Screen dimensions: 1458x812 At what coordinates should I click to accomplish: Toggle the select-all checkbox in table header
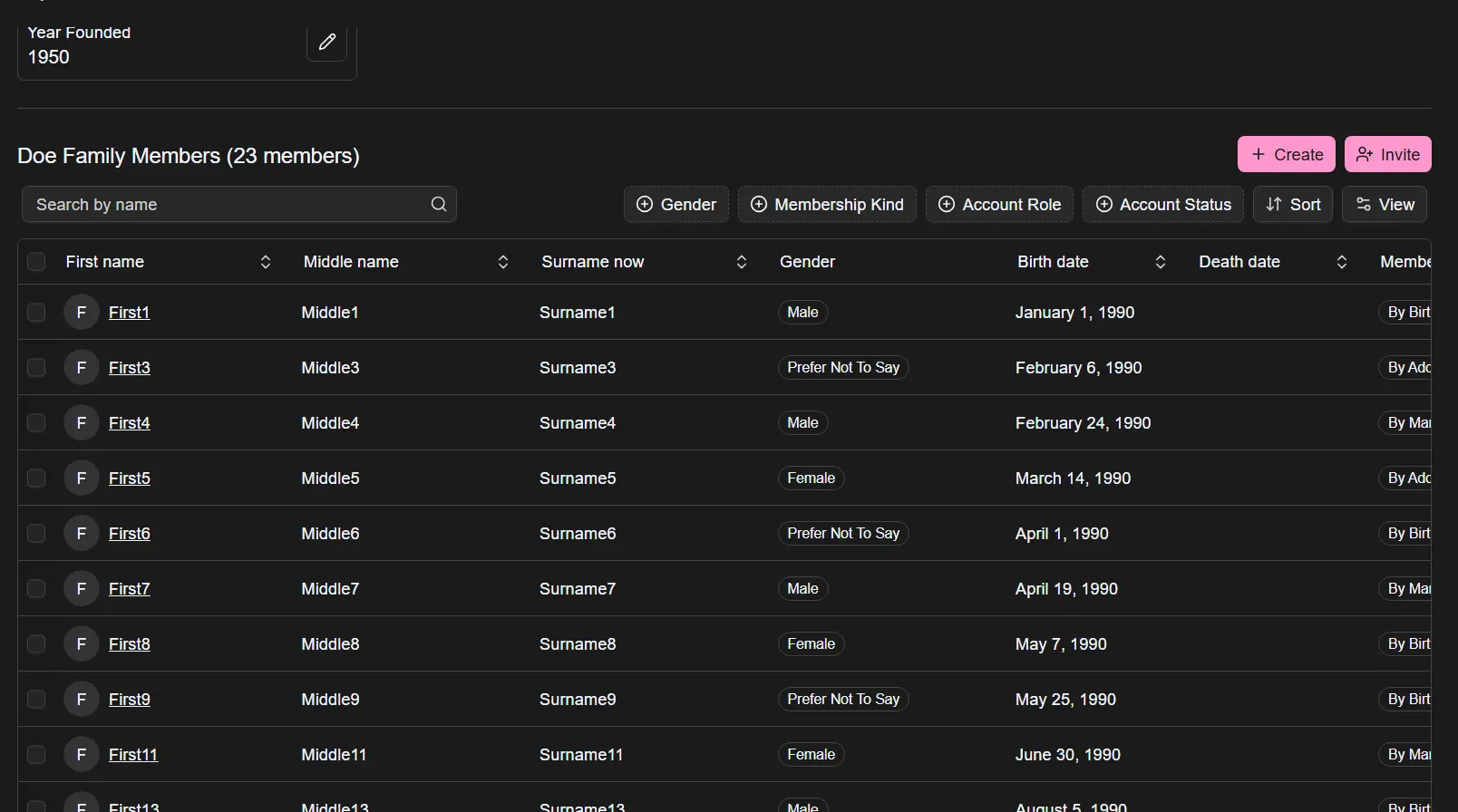click(36, 262)
